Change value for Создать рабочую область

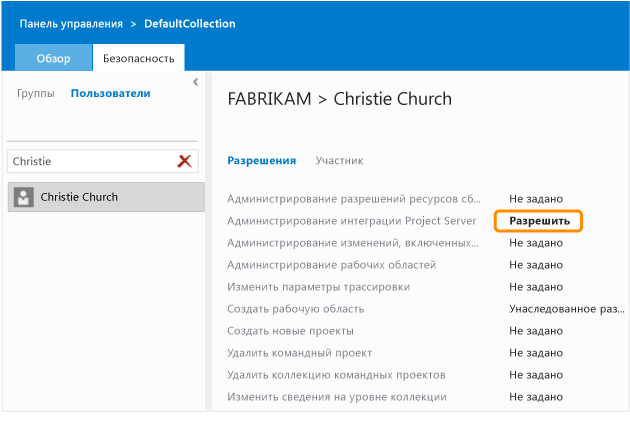[566, 309]
